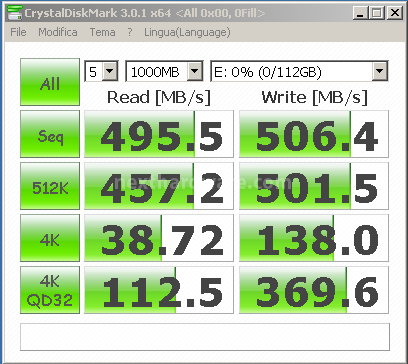Start the 4K QD32 benchmark test
408x364 pixels.
[50, 290]
